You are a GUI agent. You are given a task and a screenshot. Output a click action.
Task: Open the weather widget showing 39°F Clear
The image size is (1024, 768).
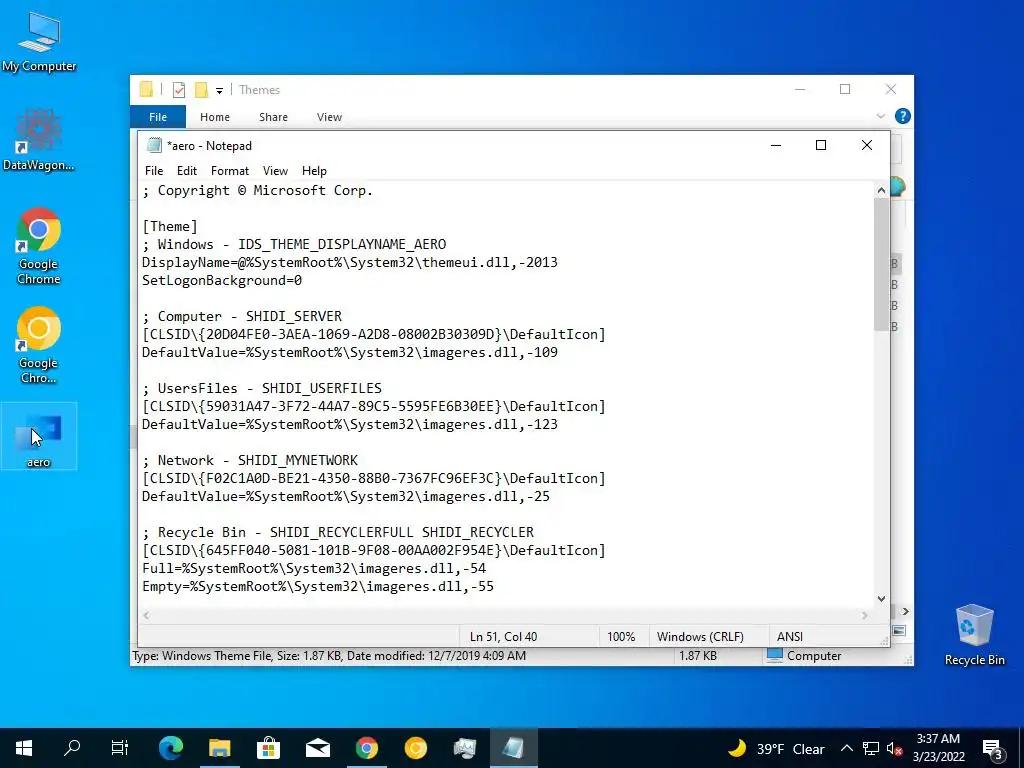click(x=776, y=748)
